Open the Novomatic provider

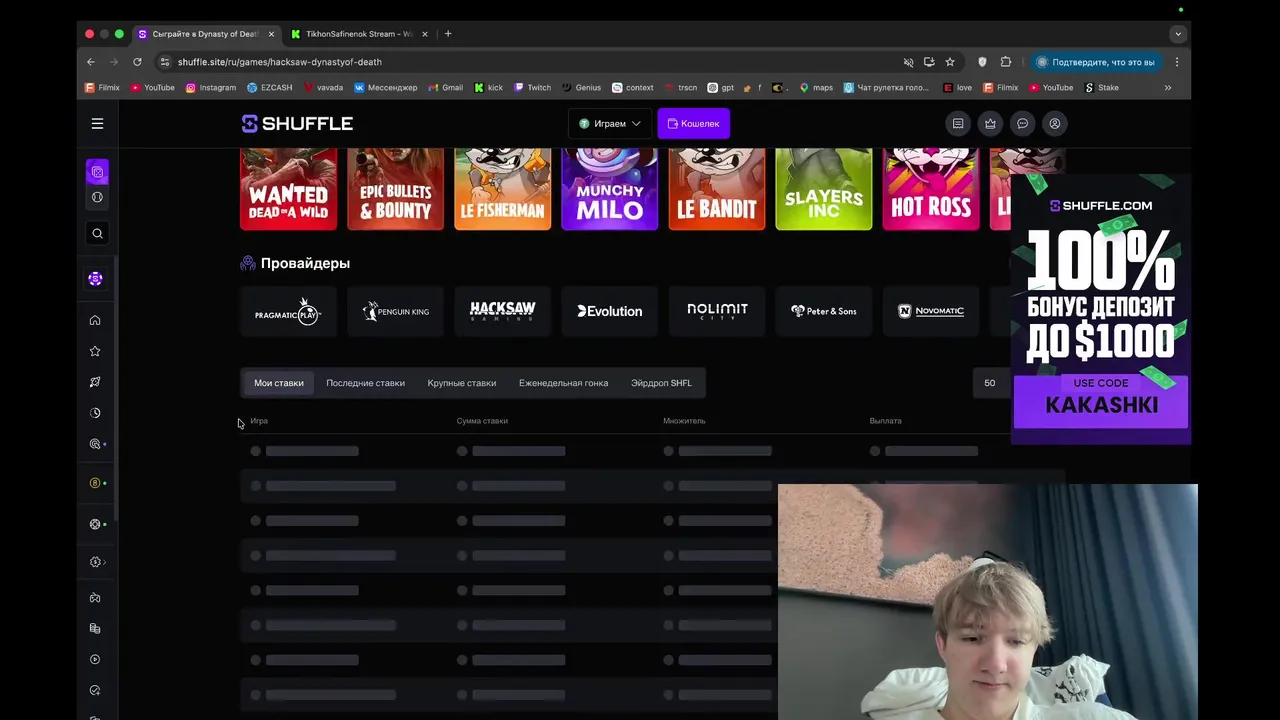pyautogui.click(x=931, y=312)
